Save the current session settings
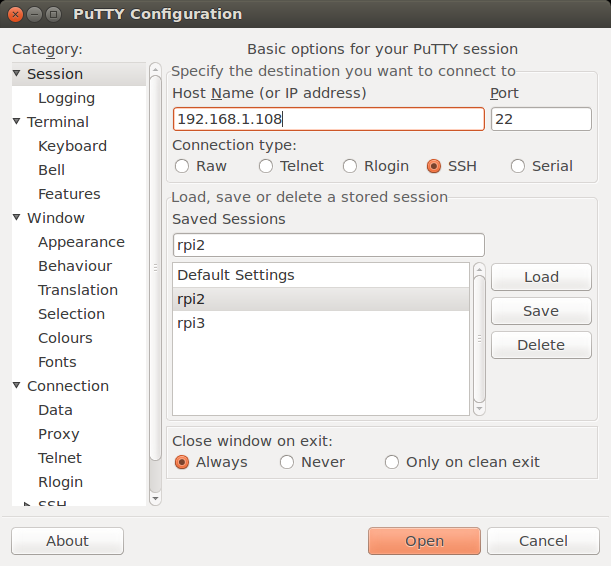The image size is (611, 566). 541,311
